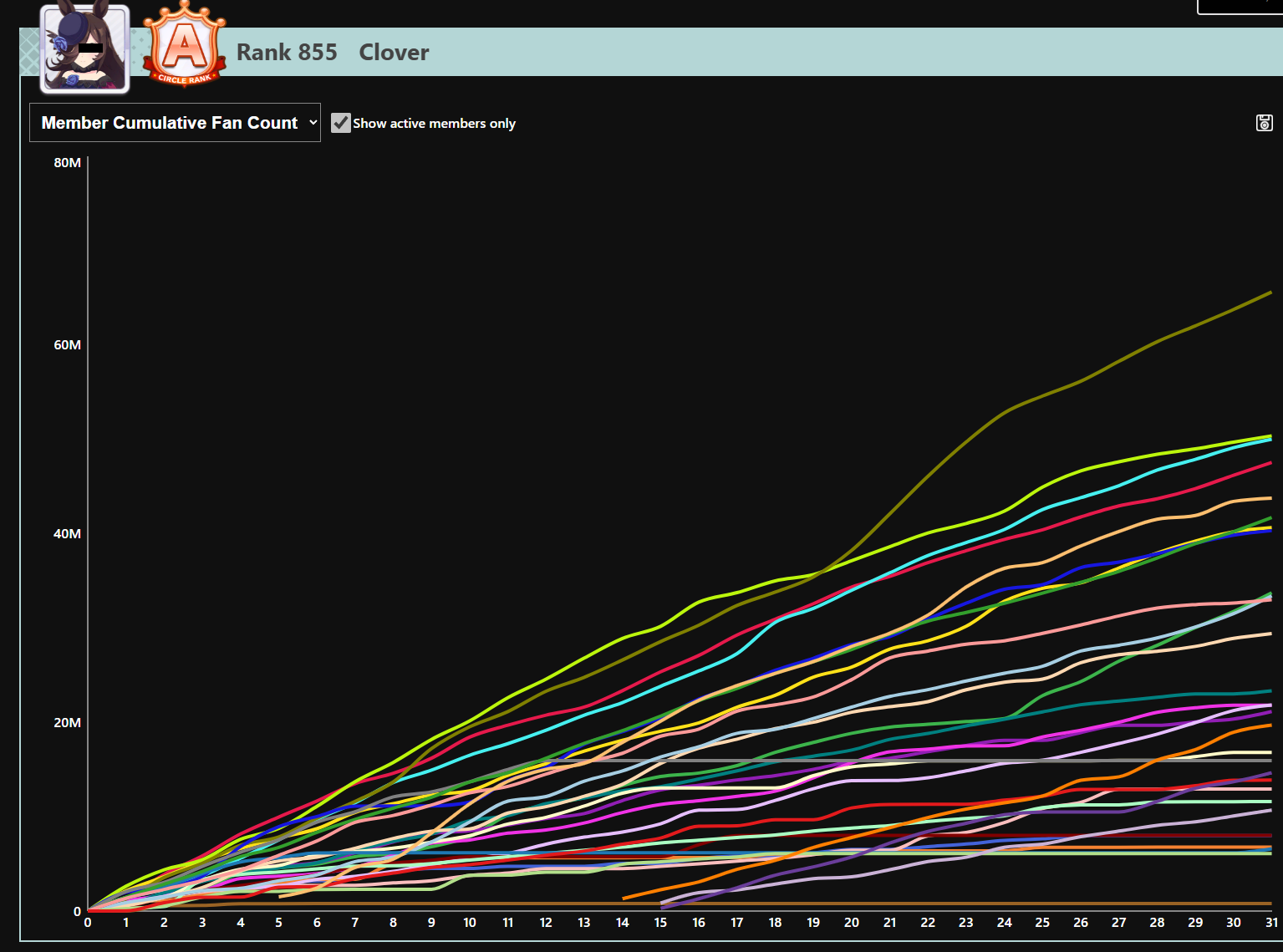Click day 28 on the horizontal axis
Screen dimensions: 1283x952
pyautogui.click(x=1157, y=923)
